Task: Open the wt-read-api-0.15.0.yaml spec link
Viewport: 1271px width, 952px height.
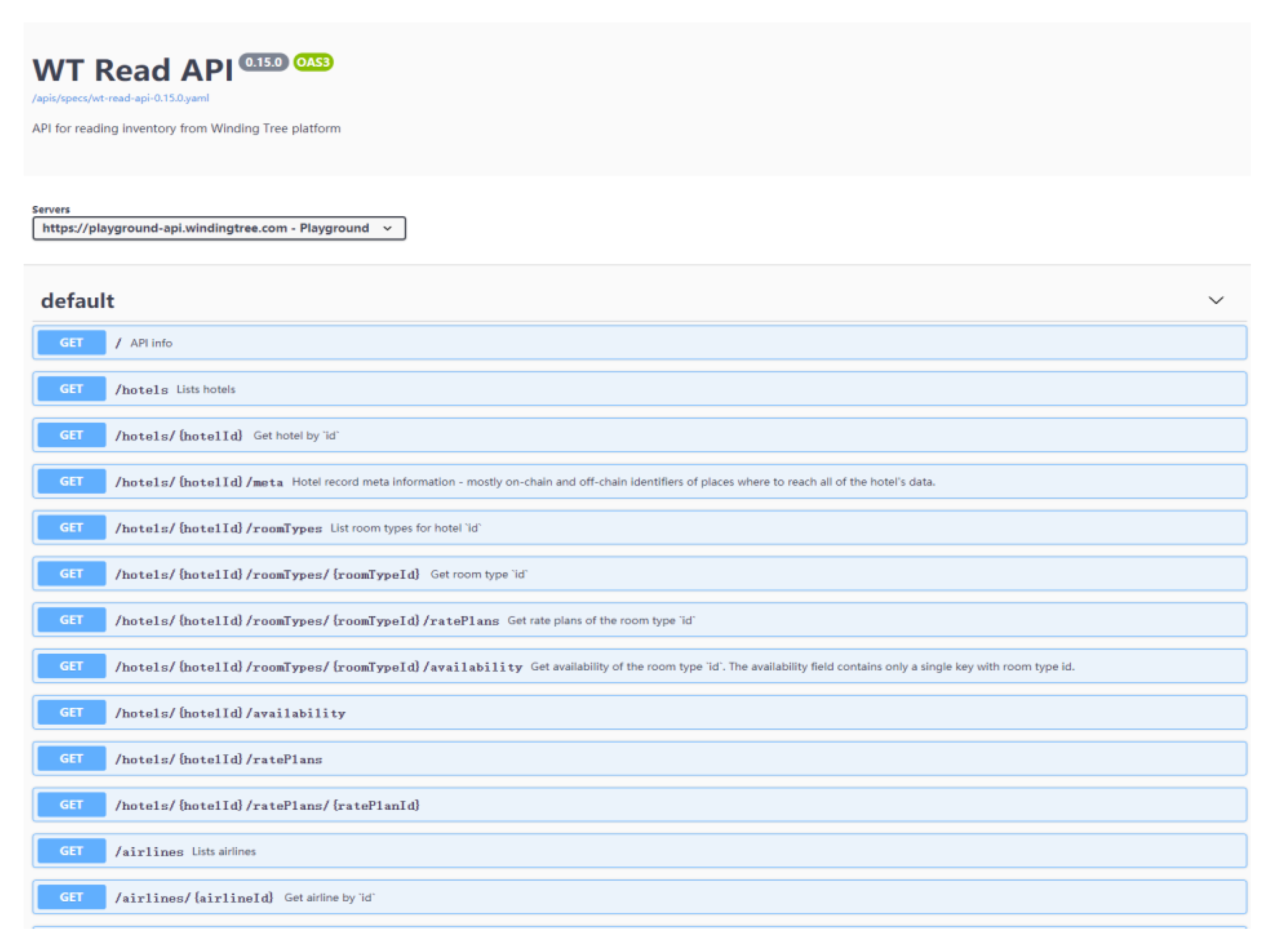Action: 120,98
